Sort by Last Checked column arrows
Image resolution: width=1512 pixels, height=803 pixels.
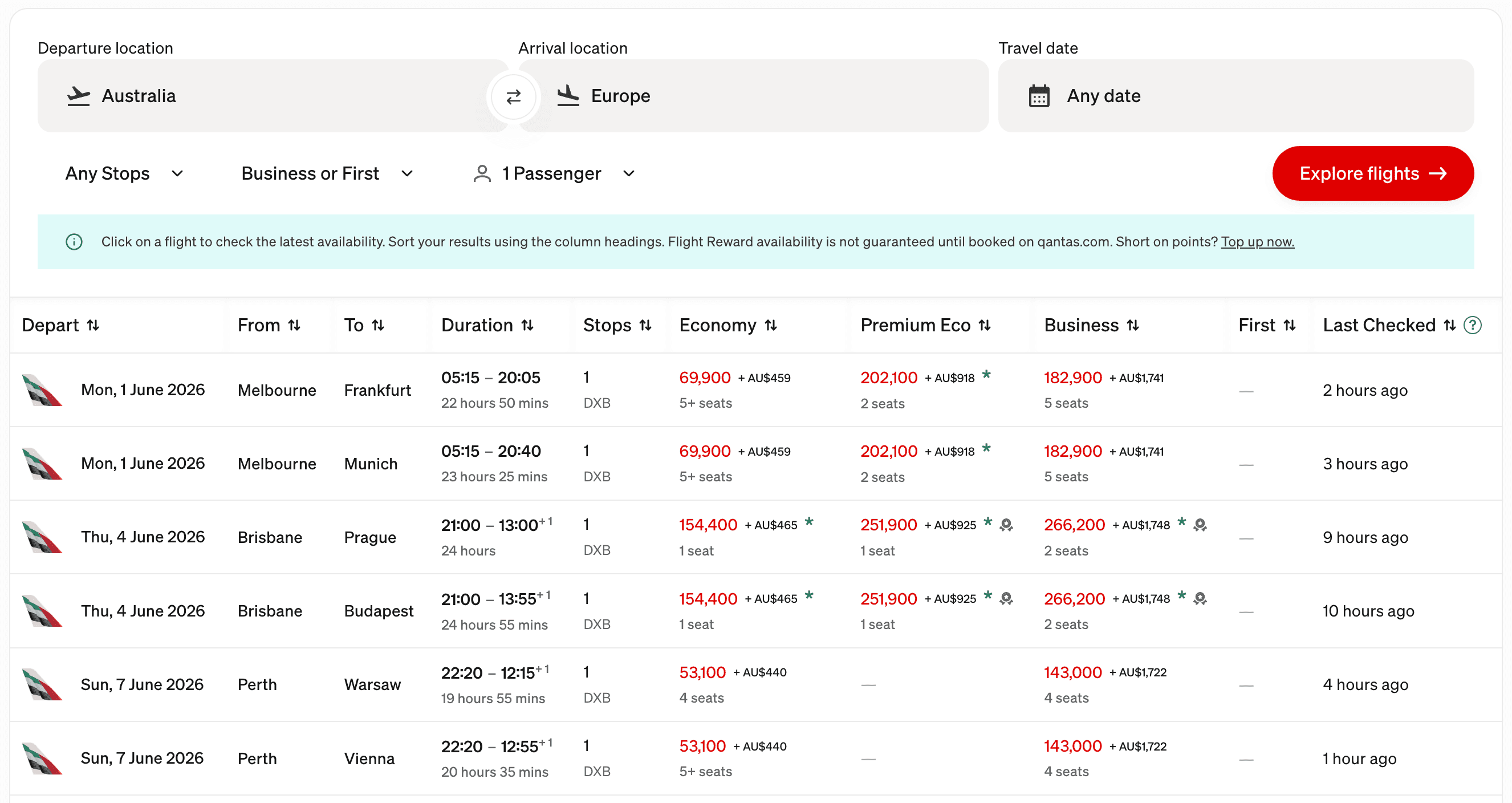pyautogui.click(x=1449, y=325)
